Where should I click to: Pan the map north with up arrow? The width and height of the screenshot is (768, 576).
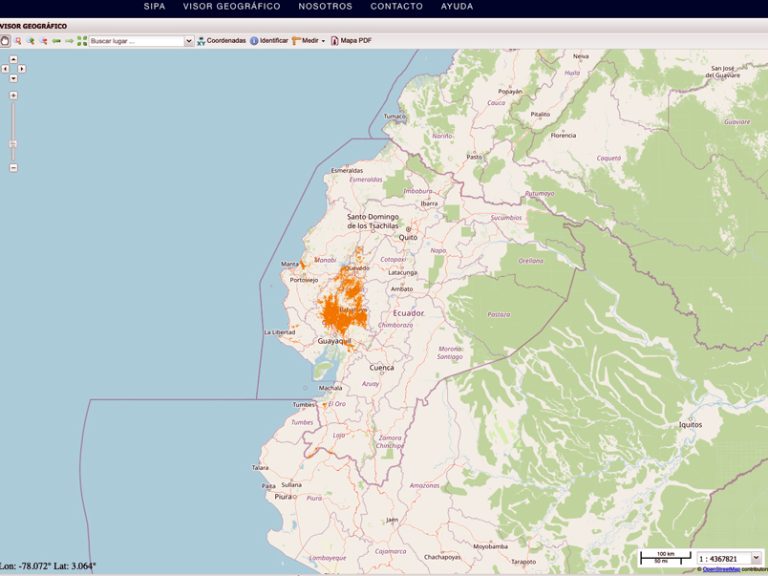click(13, 59)
